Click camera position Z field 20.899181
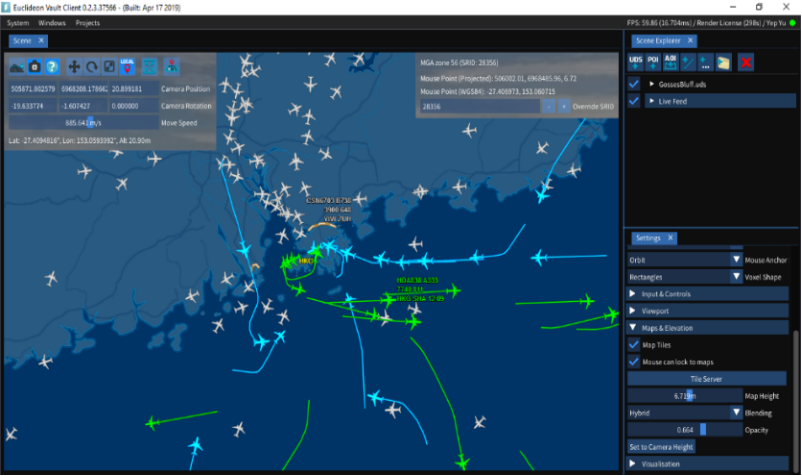 pyautogui.click(x=133, y=88)
